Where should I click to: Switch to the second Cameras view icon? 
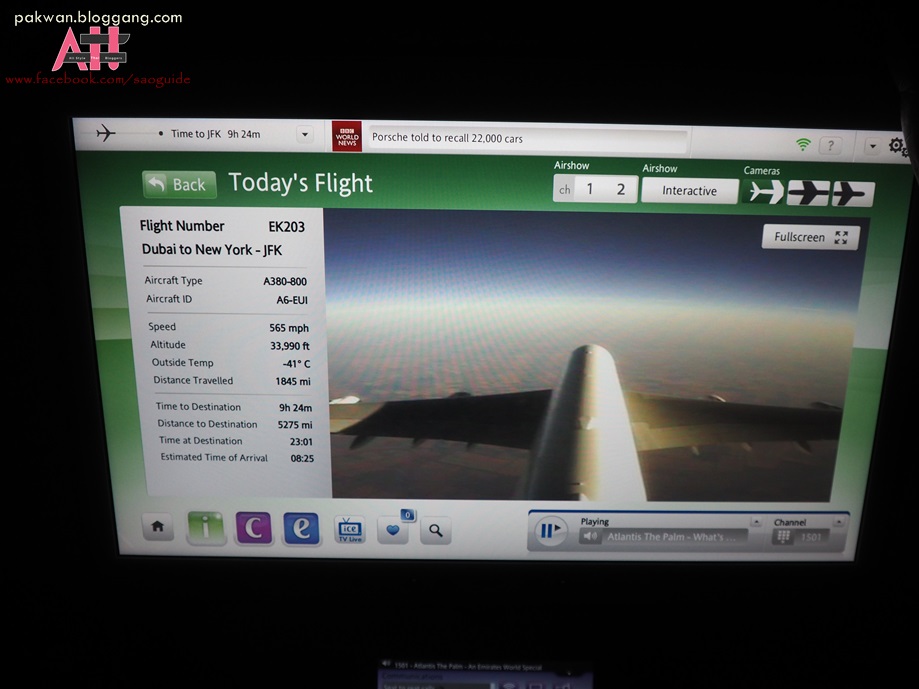point(808,193)
